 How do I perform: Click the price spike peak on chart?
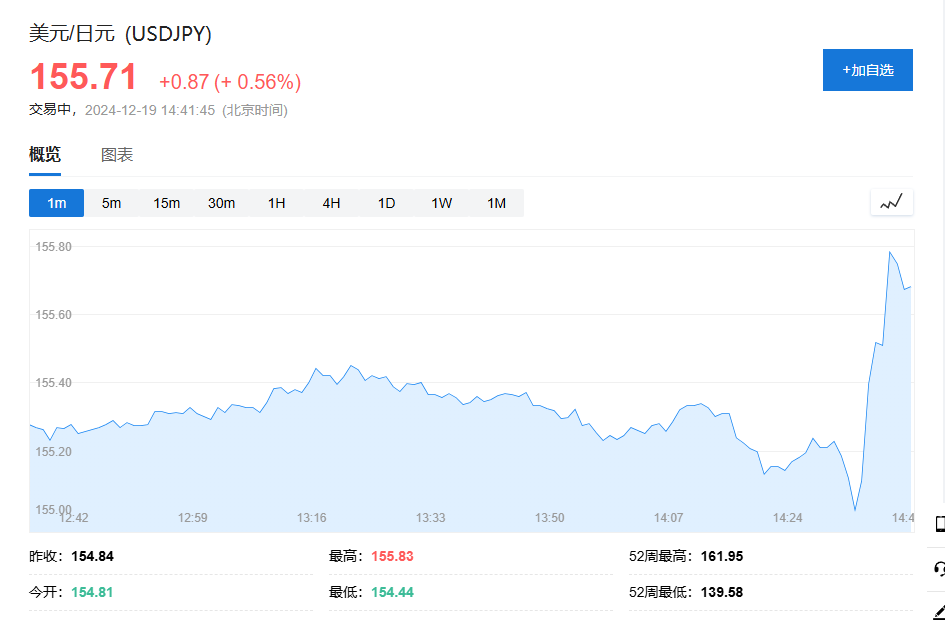point(889,252)
